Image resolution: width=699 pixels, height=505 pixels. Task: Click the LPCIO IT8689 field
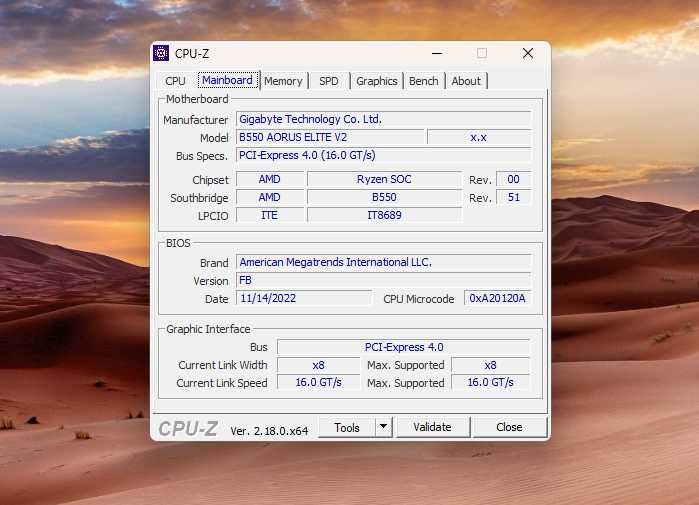click(x=384, y=215)
